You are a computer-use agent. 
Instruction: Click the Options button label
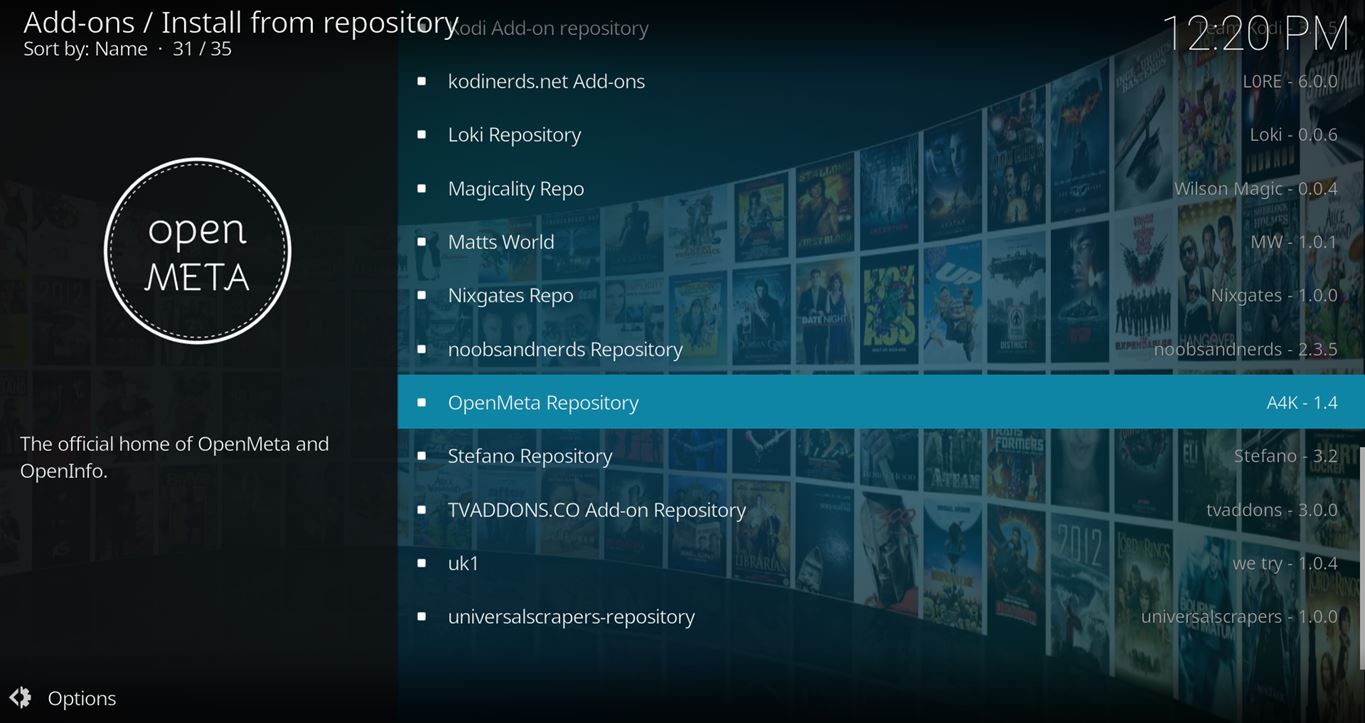82,698
